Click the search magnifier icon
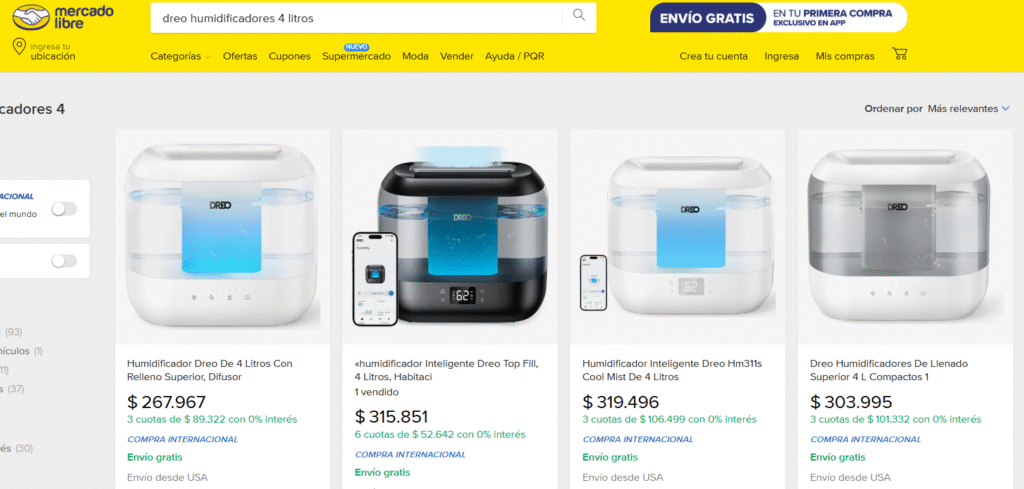Image resolution: width=1024 pixels, height=489 pixels. point(579,16)
